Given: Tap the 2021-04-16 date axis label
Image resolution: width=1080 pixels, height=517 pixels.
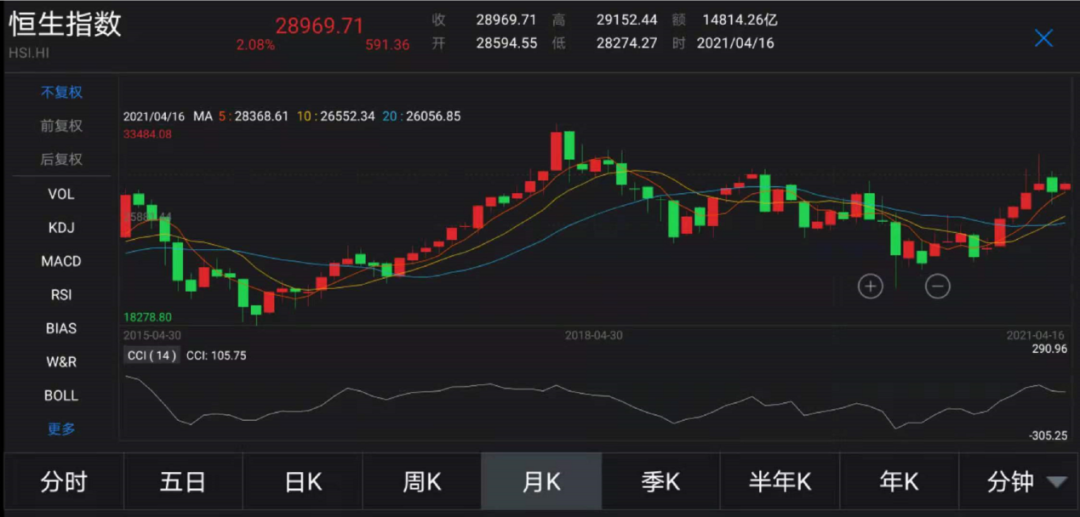Looking at the screenshot, I should tap(1036, 335).
